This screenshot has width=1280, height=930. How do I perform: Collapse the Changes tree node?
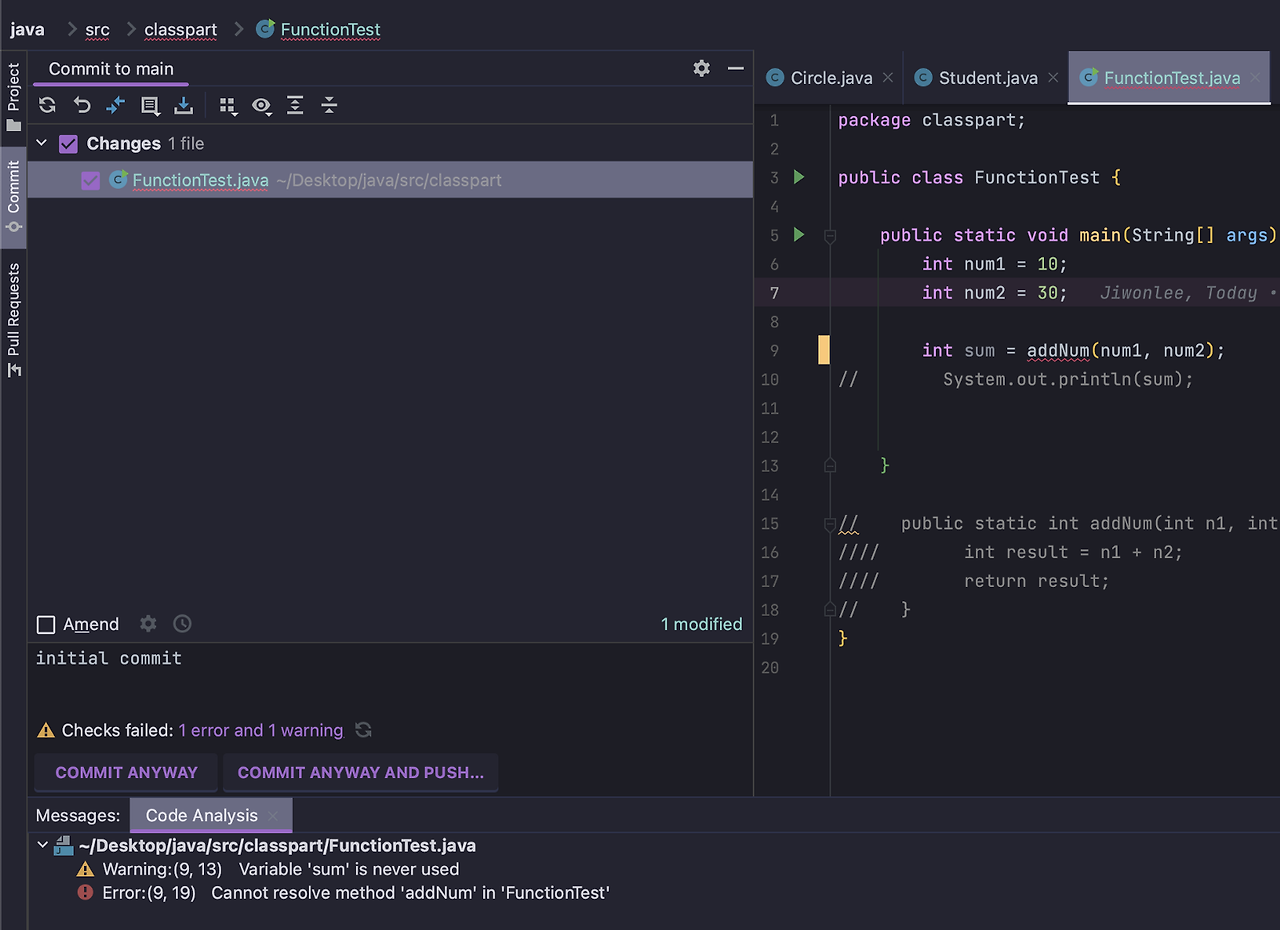[x=42, y=144]
